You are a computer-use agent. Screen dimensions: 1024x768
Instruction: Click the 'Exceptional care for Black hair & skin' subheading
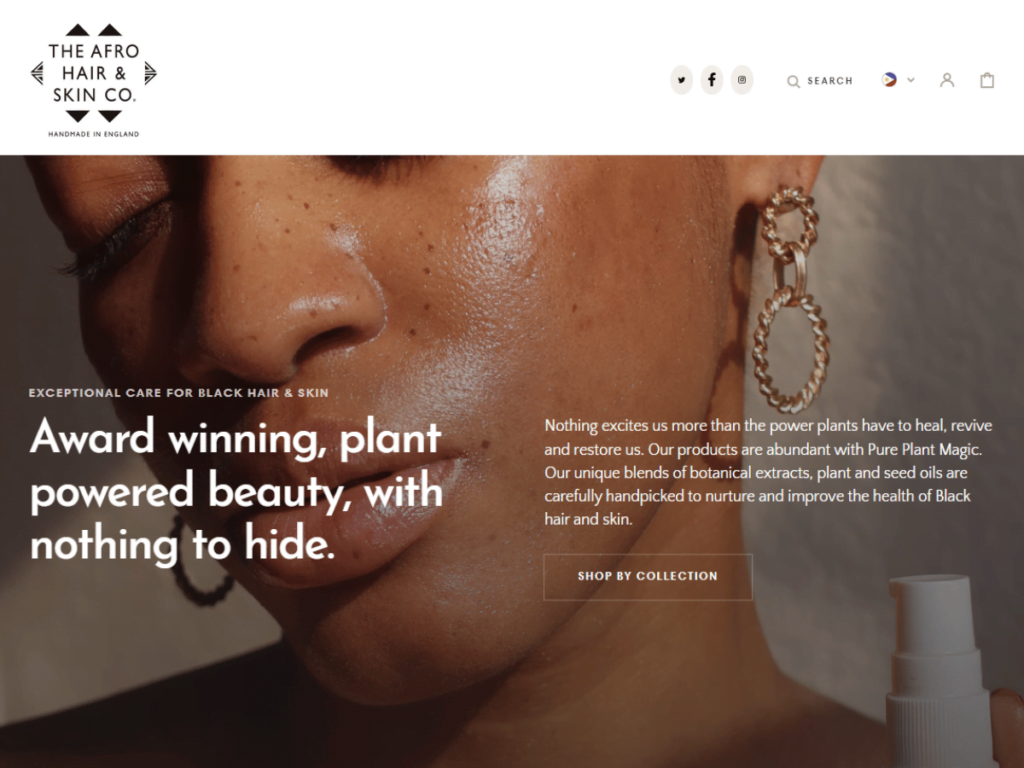coord(179,393)
